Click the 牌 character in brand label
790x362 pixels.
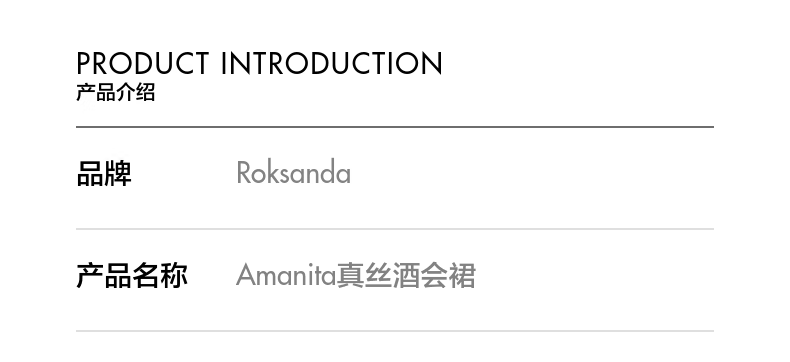point(118,174)
